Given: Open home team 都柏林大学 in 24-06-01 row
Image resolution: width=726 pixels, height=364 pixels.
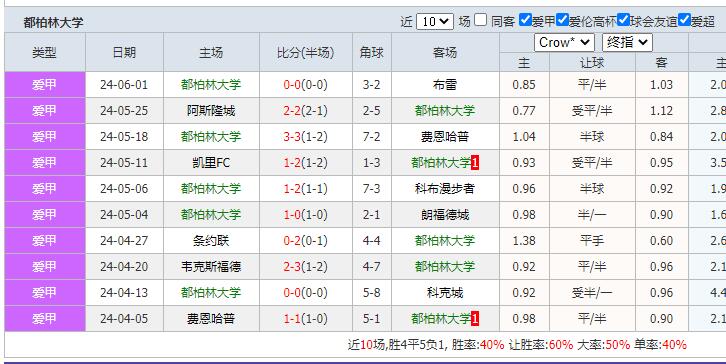Looking at the screenshot, I should tap(211, 85).
